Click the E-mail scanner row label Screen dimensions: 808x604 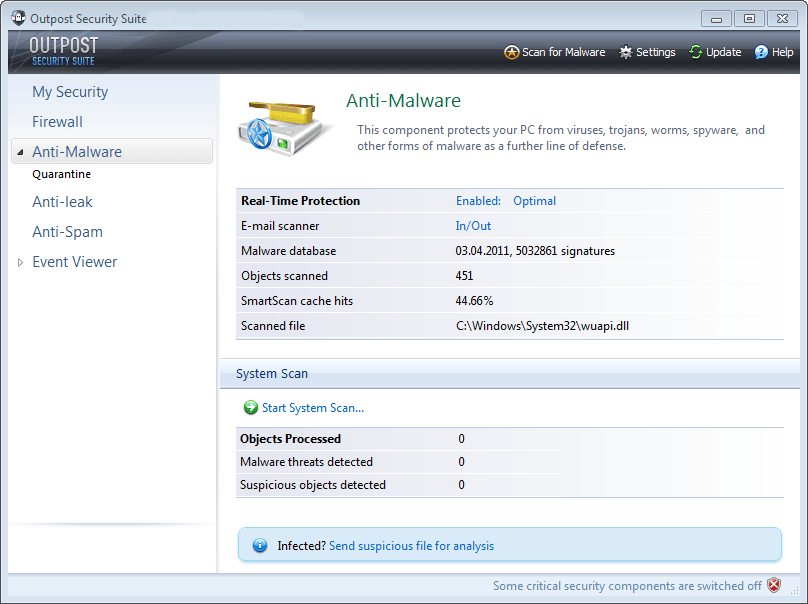click(x=280, y=226)
